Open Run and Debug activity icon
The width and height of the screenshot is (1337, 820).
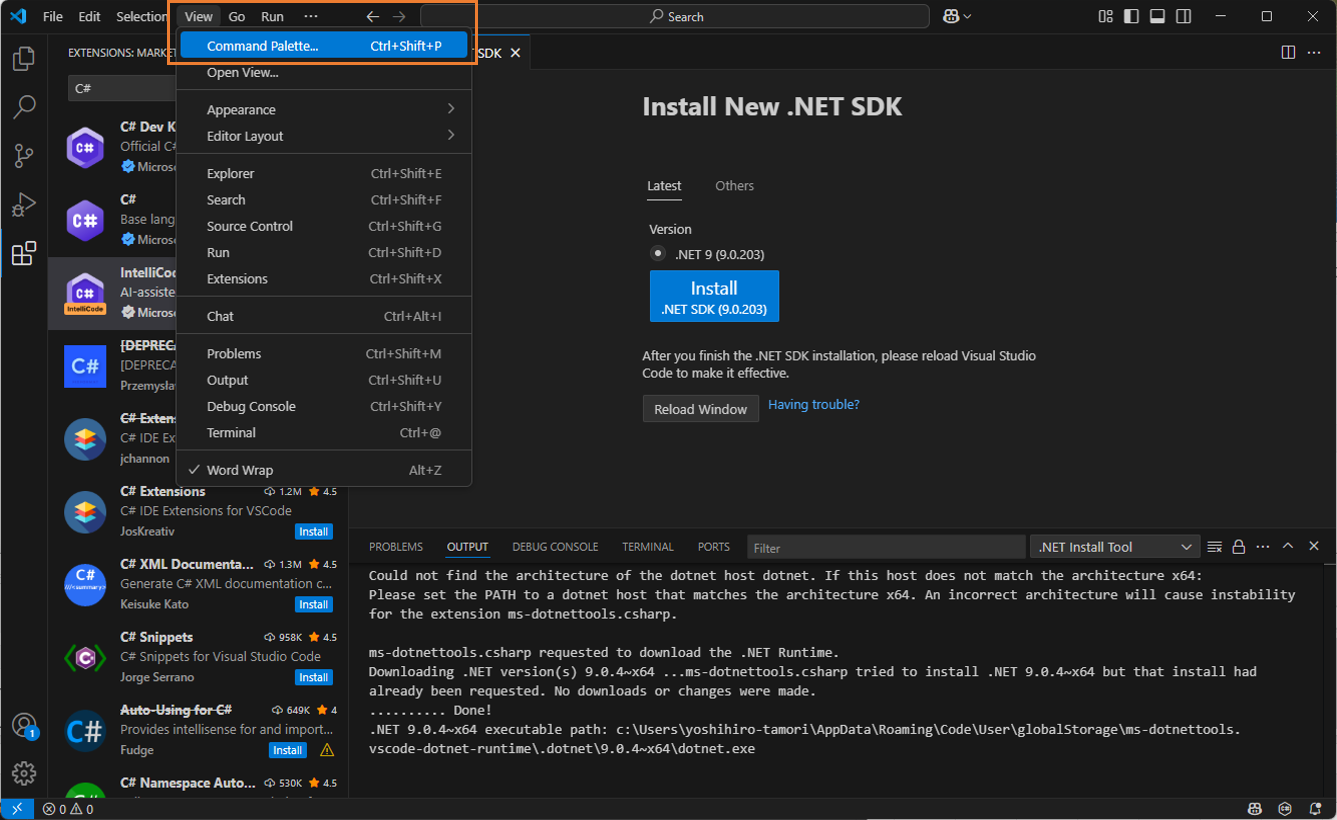(x=24, y=204)
